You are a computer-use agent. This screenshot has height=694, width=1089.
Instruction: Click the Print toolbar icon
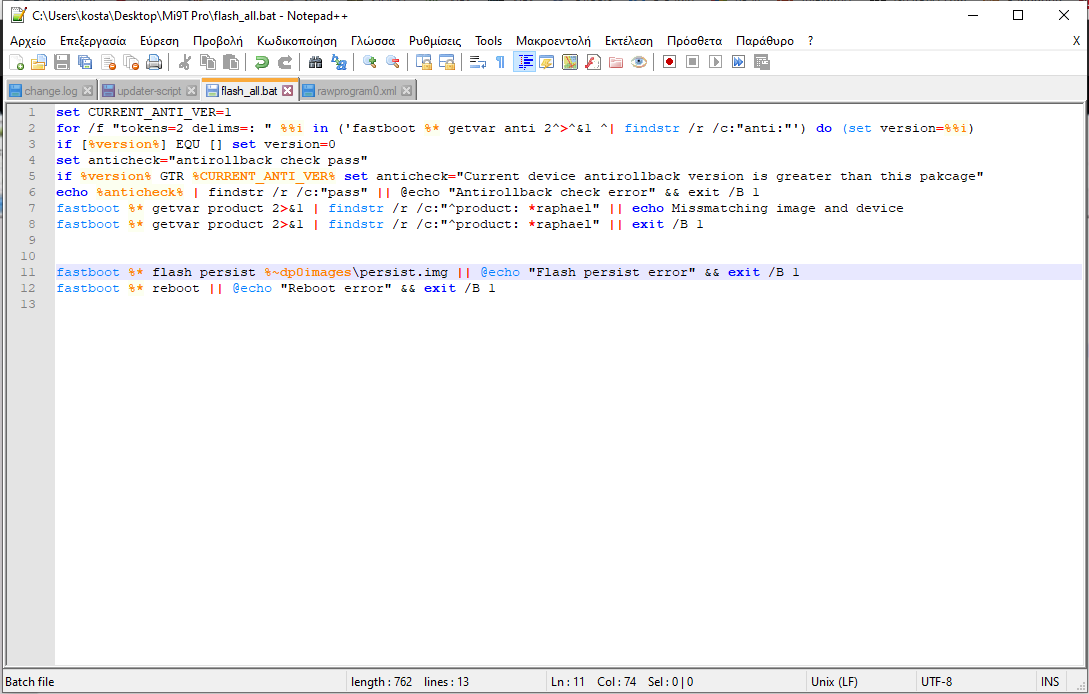pos(154,62)
